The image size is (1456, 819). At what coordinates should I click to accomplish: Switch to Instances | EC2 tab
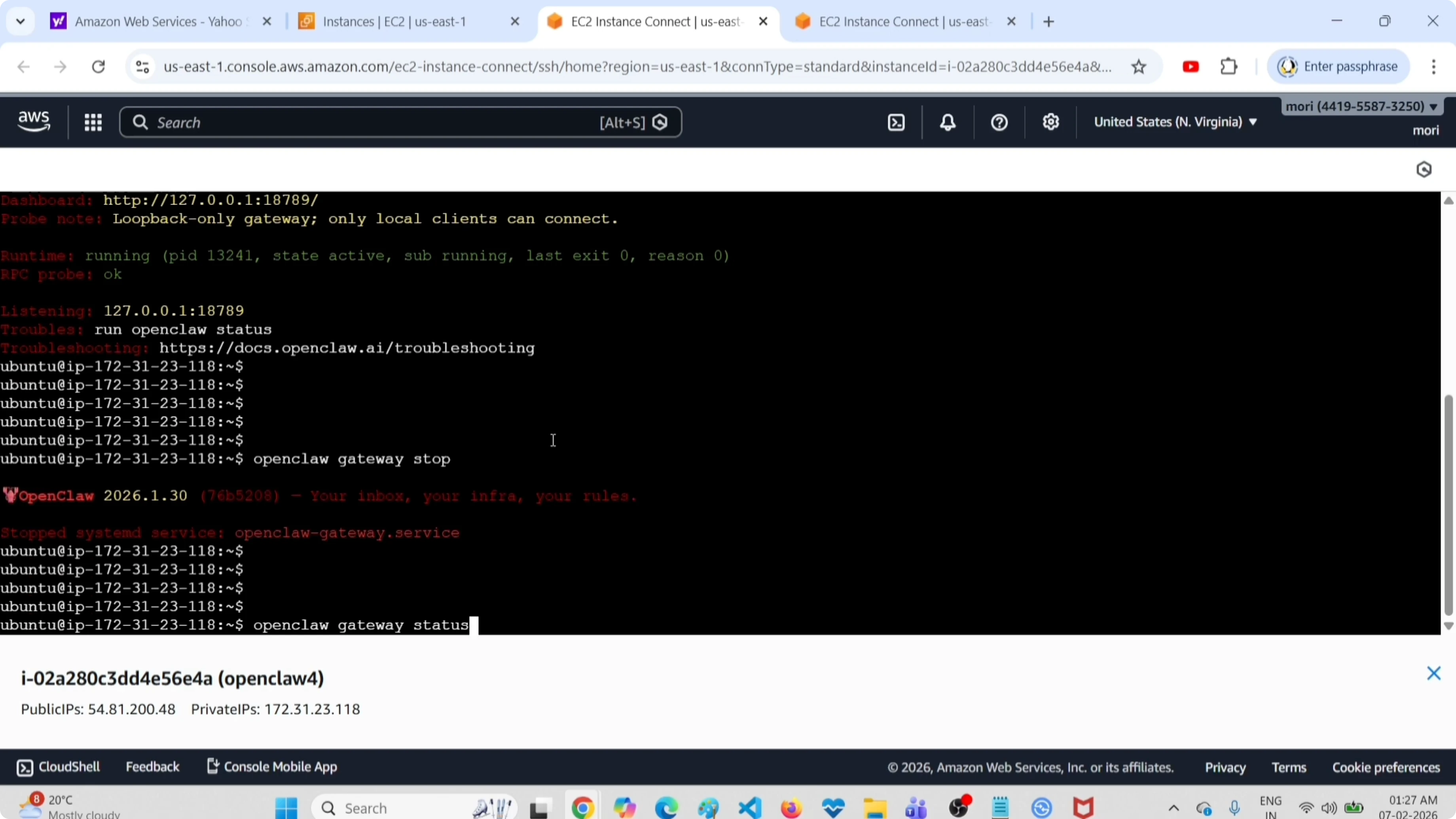point(394,21)
